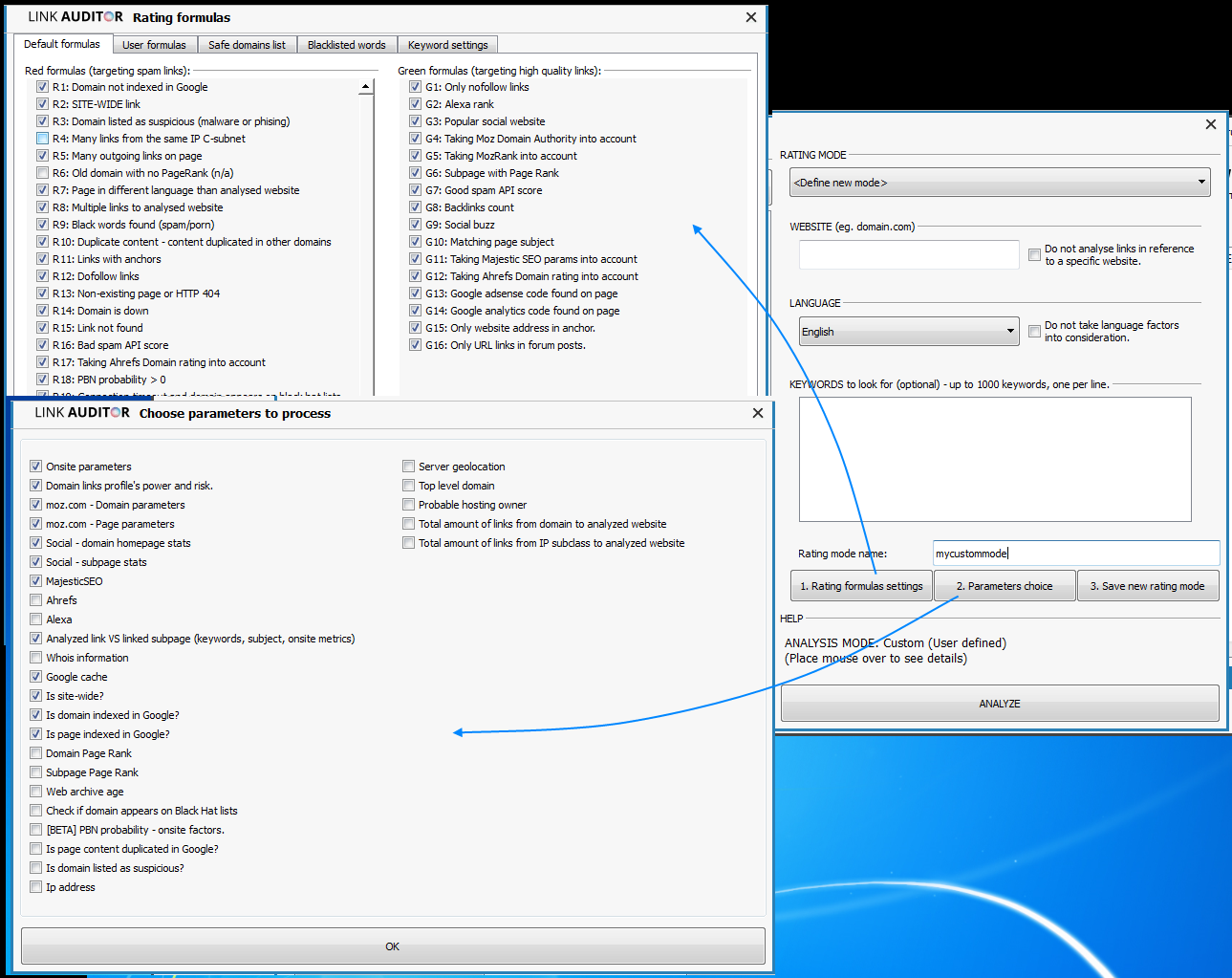This screenshot has height=978, width=1232.
Task: Uncheck R1 Domain not indexed in Google
Action: tap(42, 87)
